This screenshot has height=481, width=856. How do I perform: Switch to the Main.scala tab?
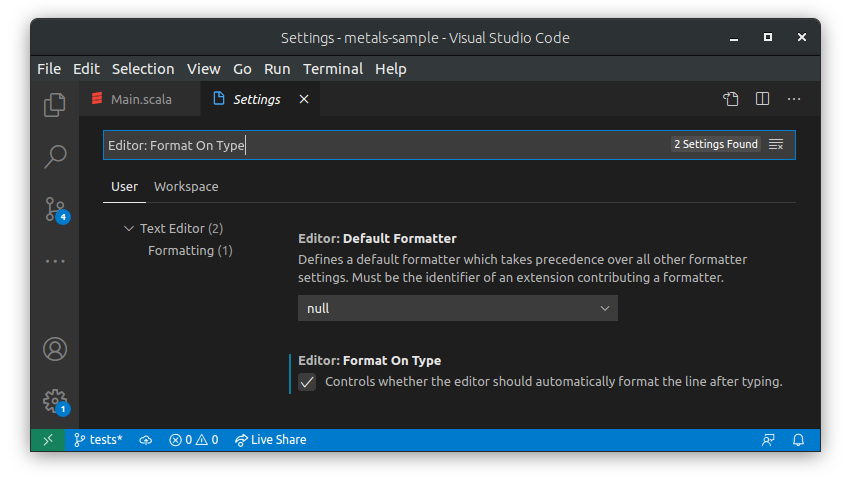click(x=140, y=99)
